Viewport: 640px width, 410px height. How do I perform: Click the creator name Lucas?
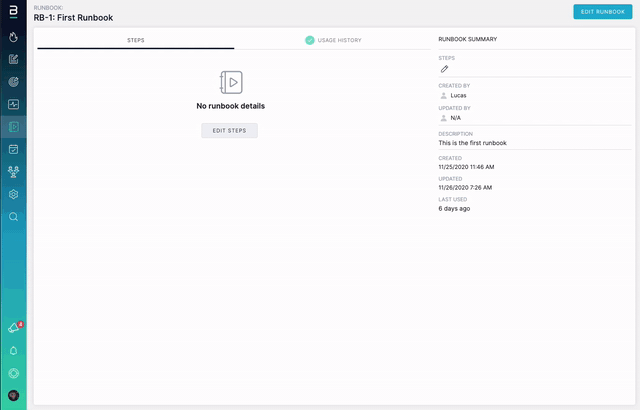pyautogui.click(x=458, y=95)
